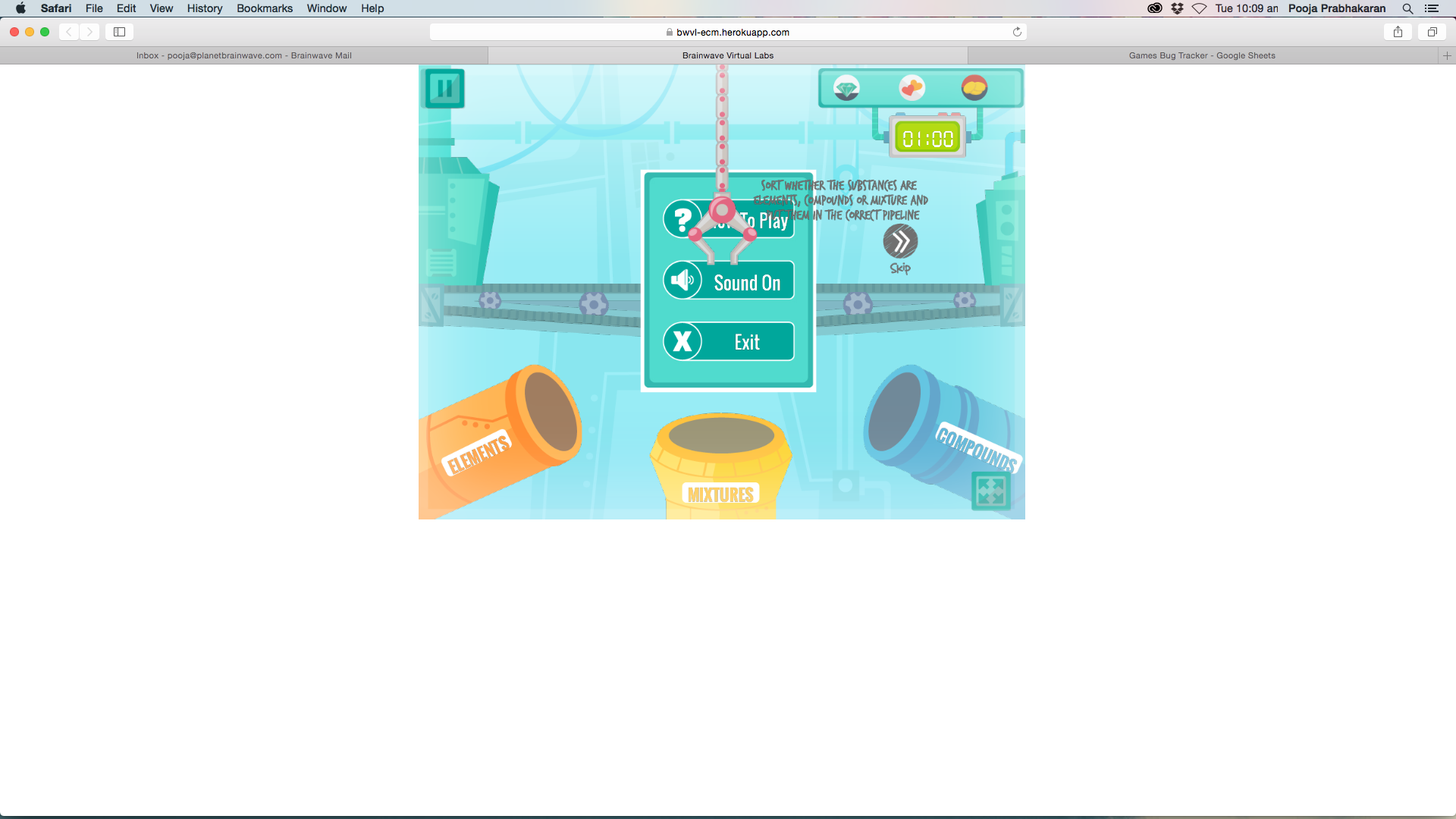Viewport: 1456px width, 819px height.
Task: Open the Share button
Action: coord(1398,32)
